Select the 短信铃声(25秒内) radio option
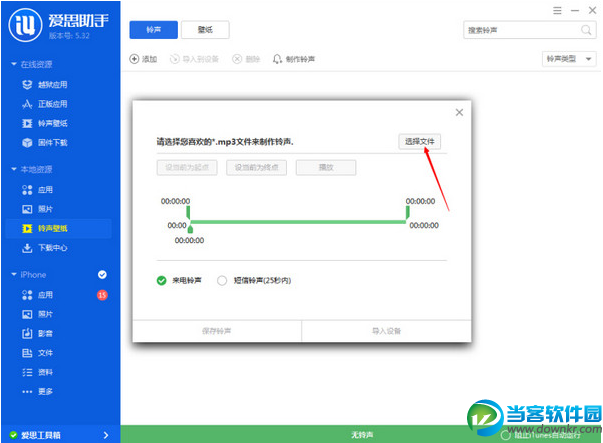This screenshot has height=443, width=603. 222,281
